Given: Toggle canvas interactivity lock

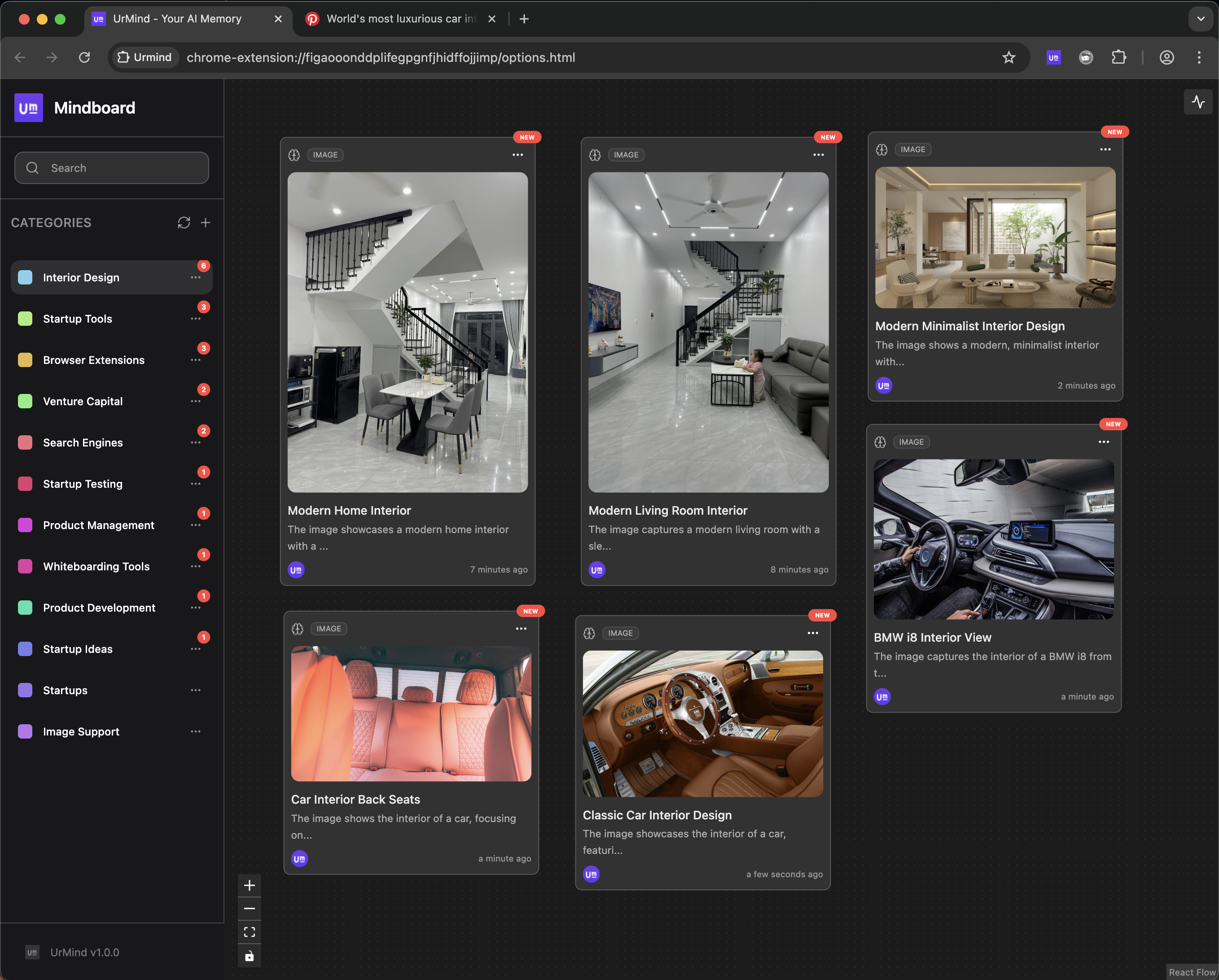Looking at the screenshot, I should (x=250, y=956).
